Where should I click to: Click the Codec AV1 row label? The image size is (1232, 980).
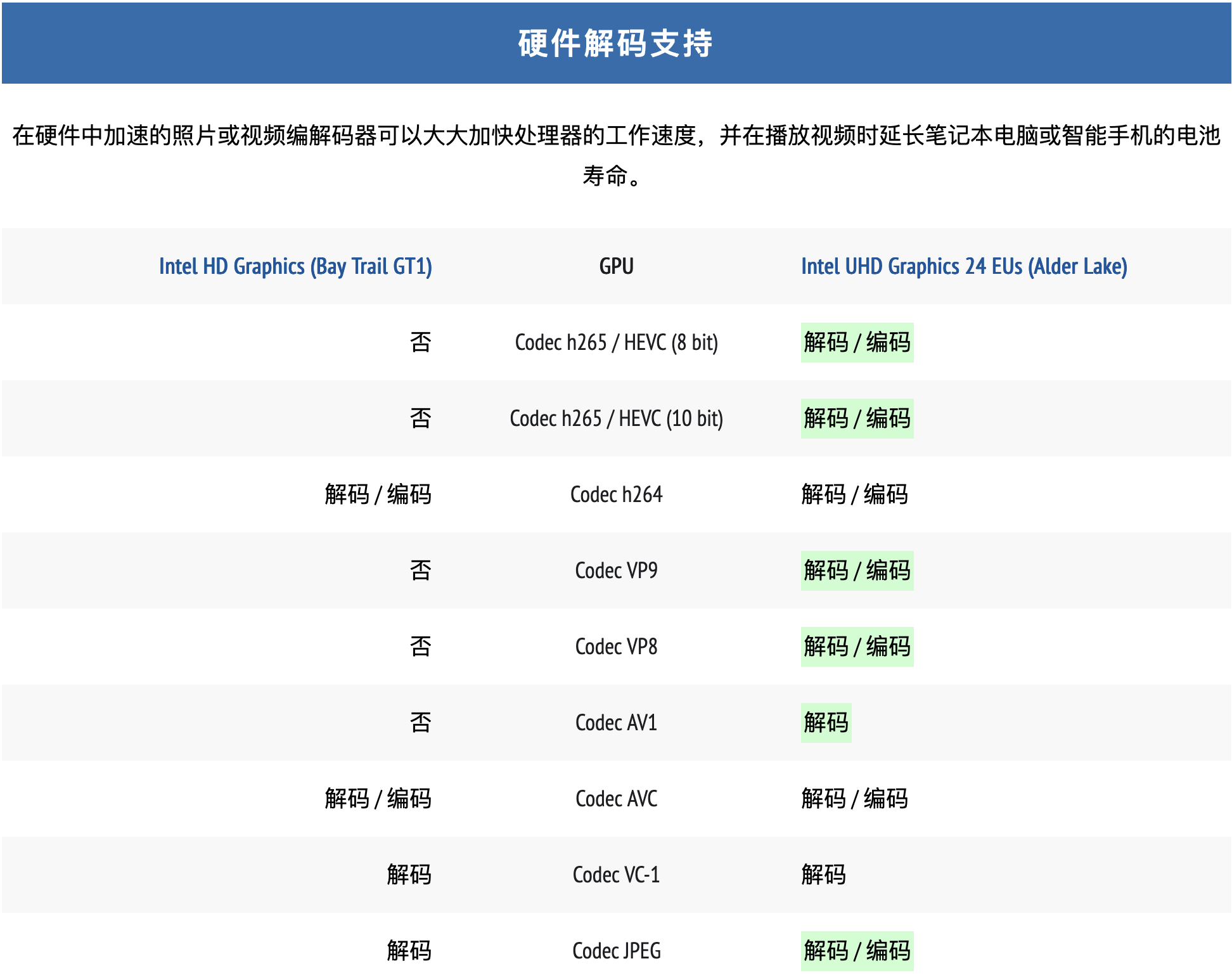pyautogui.click(x=615, y=723)
